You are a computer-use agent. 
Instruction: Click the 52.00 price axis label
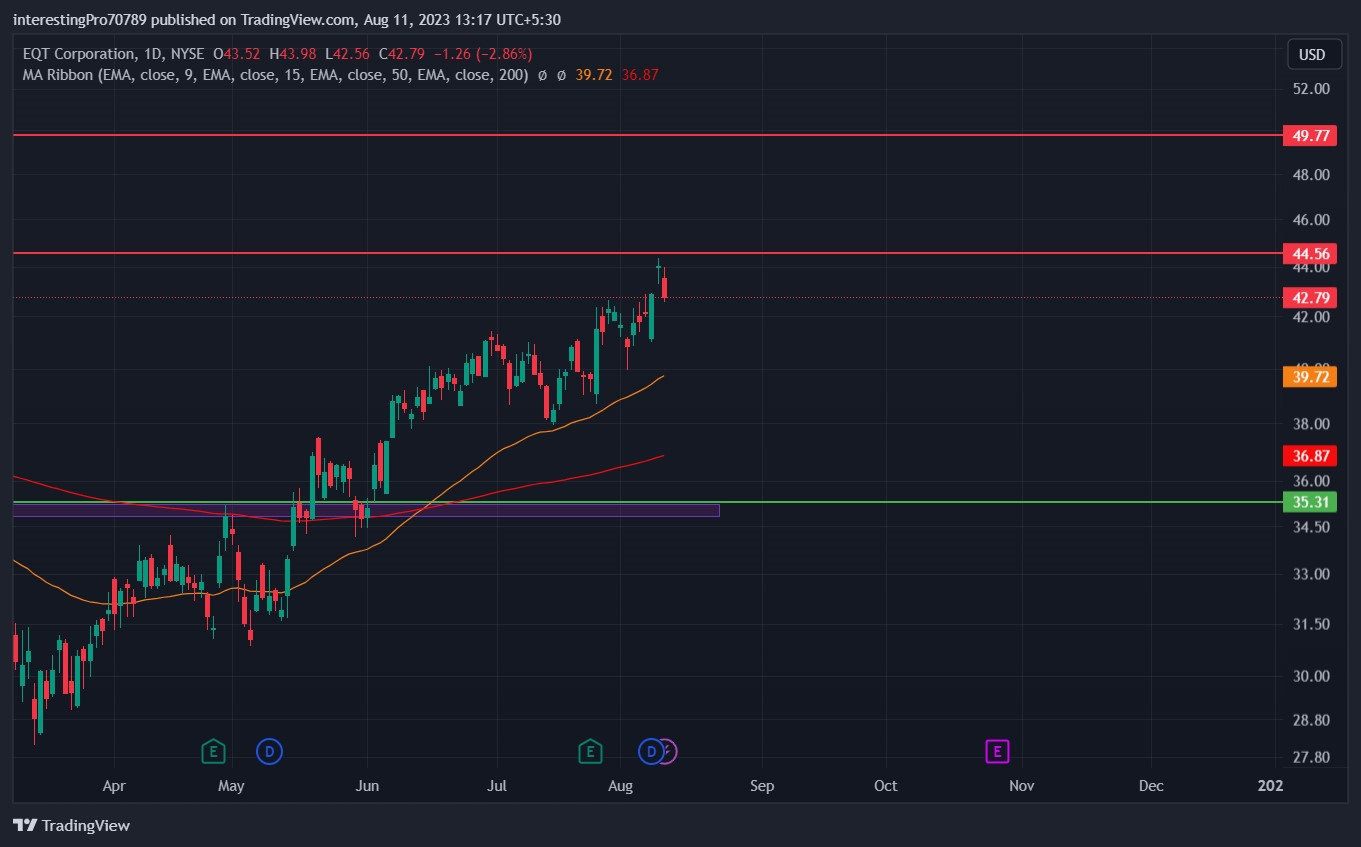[x=1311, y=88]
